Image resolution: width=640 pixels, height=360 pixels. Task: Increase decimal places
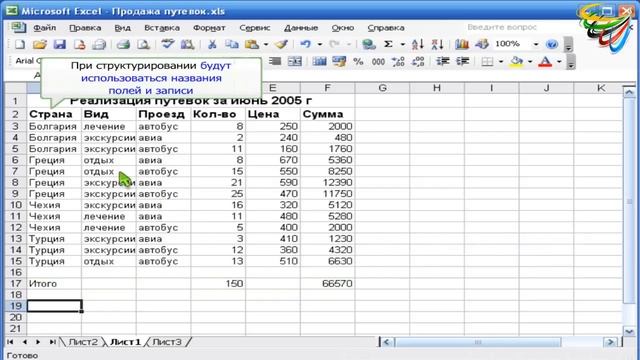[398, 62]
